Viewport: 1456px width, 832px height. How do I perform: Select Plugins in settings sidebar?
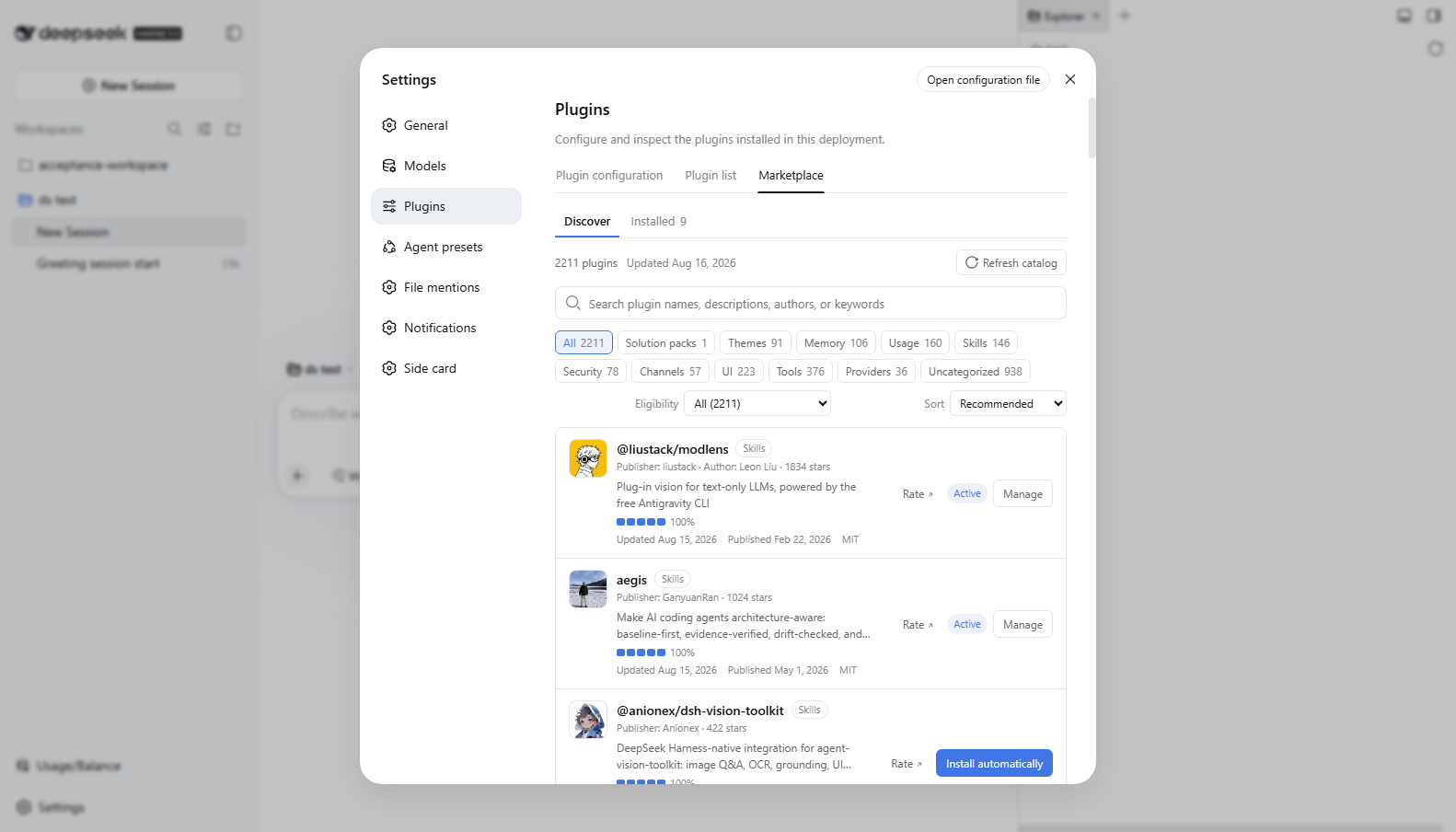(x=446, y=206)
